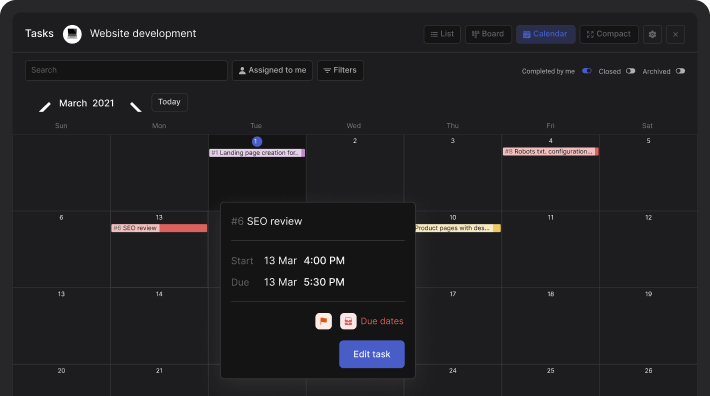
Task: Click the orange flag priority icon
Action: click(x=323, y=321)
